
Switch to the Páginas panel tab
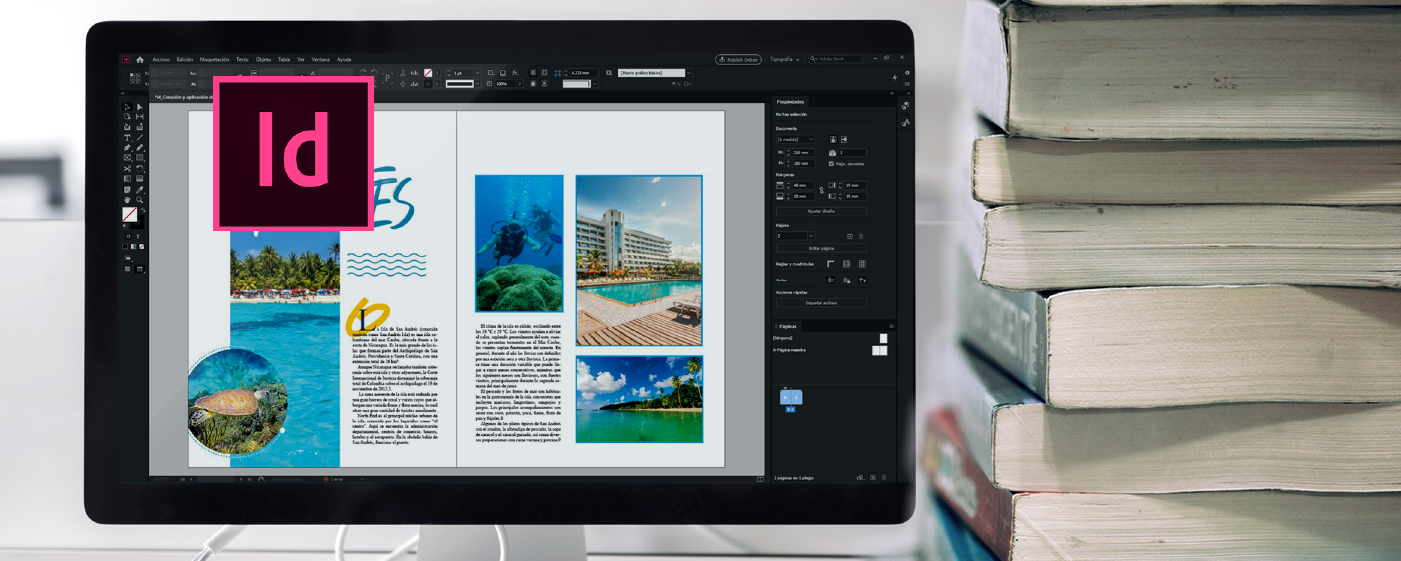coord(788,326)
